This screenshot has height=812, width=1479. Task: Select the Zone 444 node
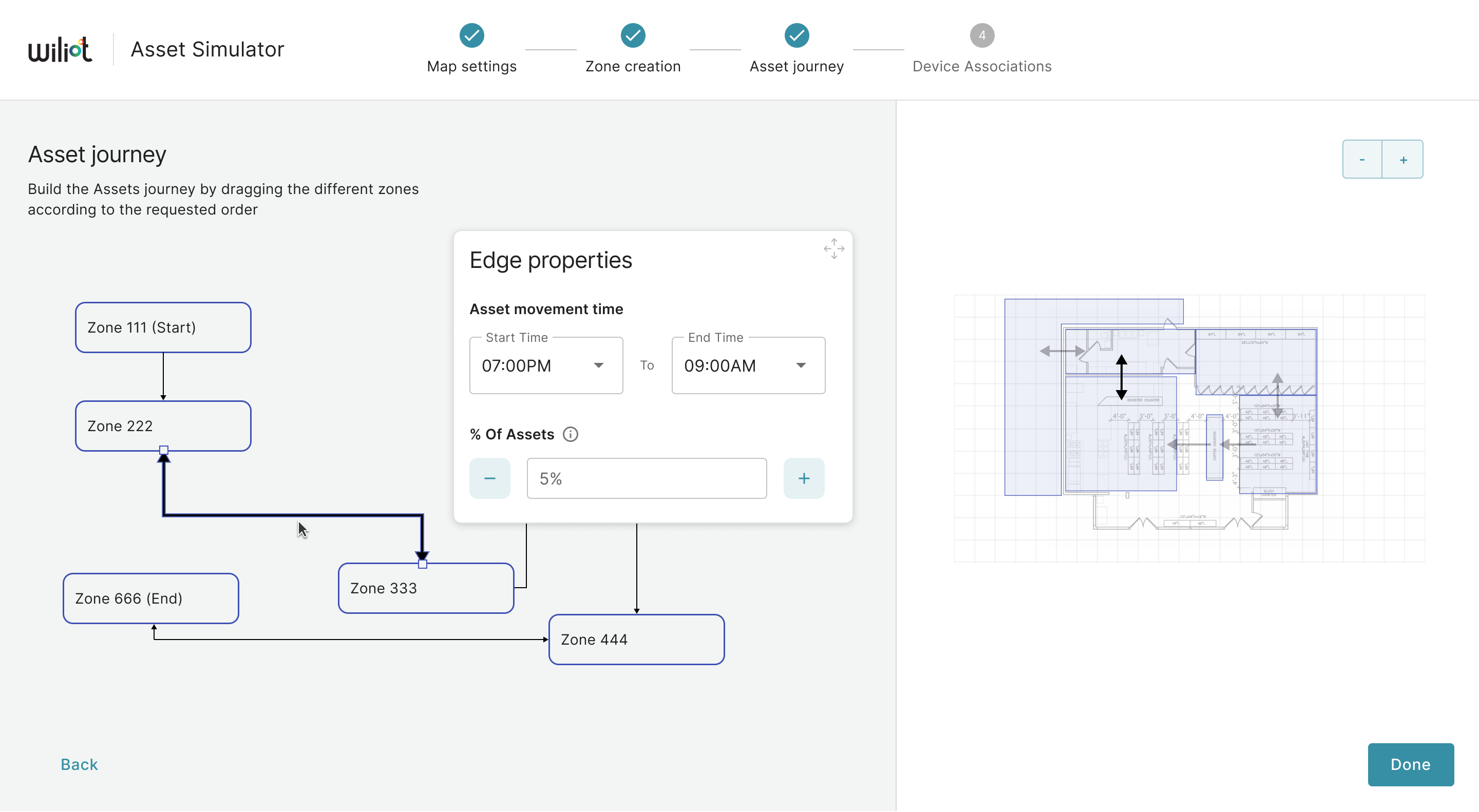click(x=636, y=639)
